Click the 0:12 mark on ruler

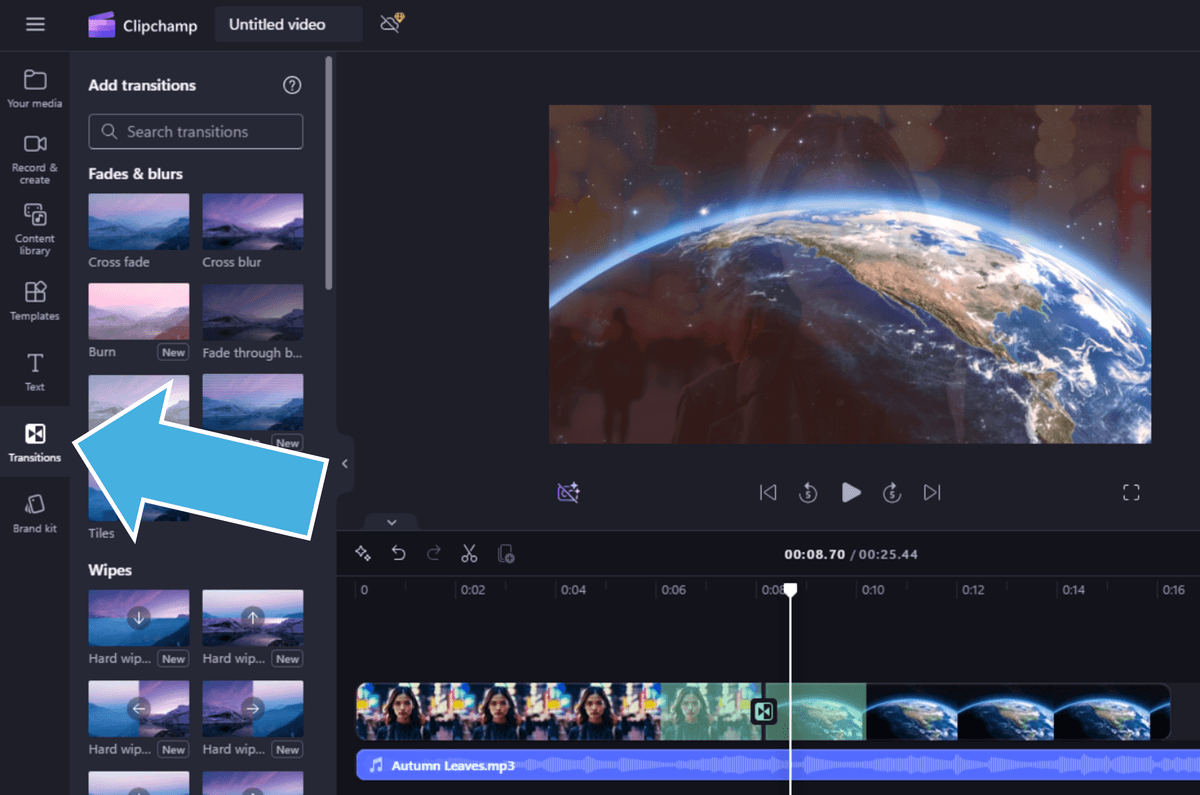coord(973,590)
